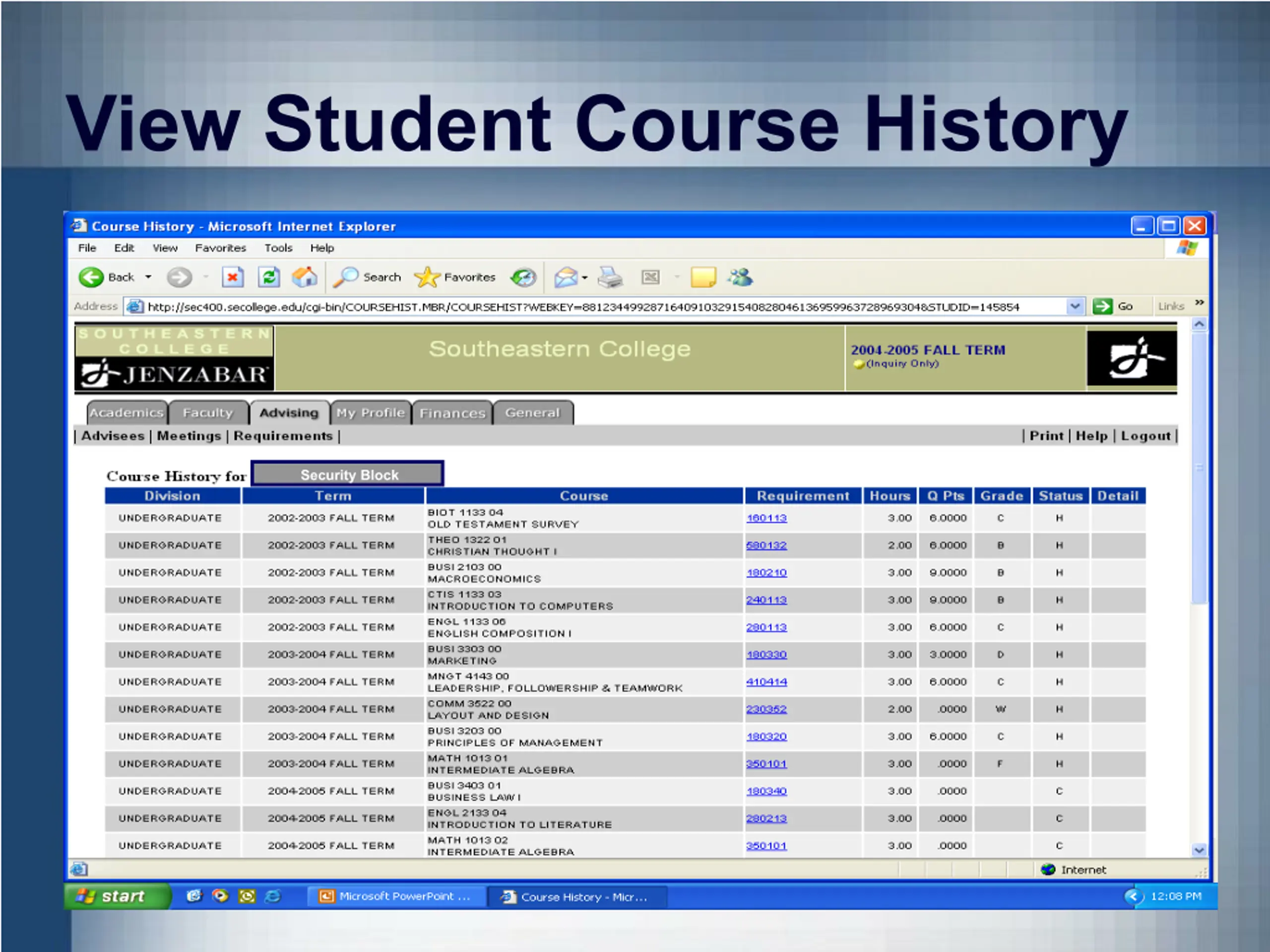Click the Logout link

1145,436
